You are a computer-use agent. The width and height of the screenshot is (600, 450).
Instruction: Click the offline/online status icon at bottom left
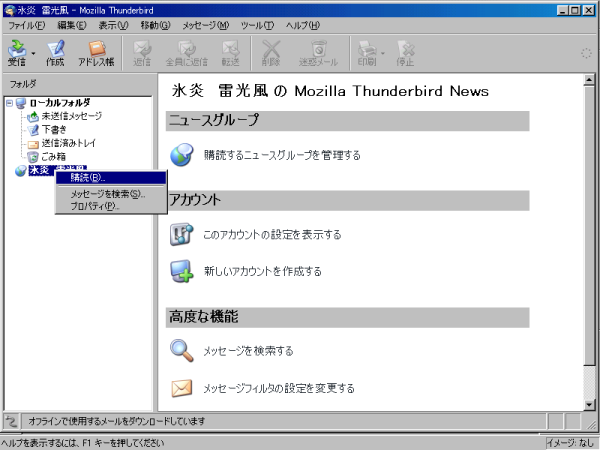point(11,421)
